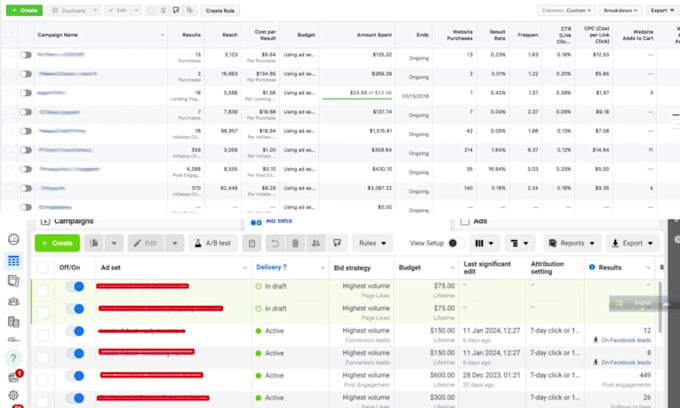Expand the arrow beside the upper Duplicate button

coord(95,10)
